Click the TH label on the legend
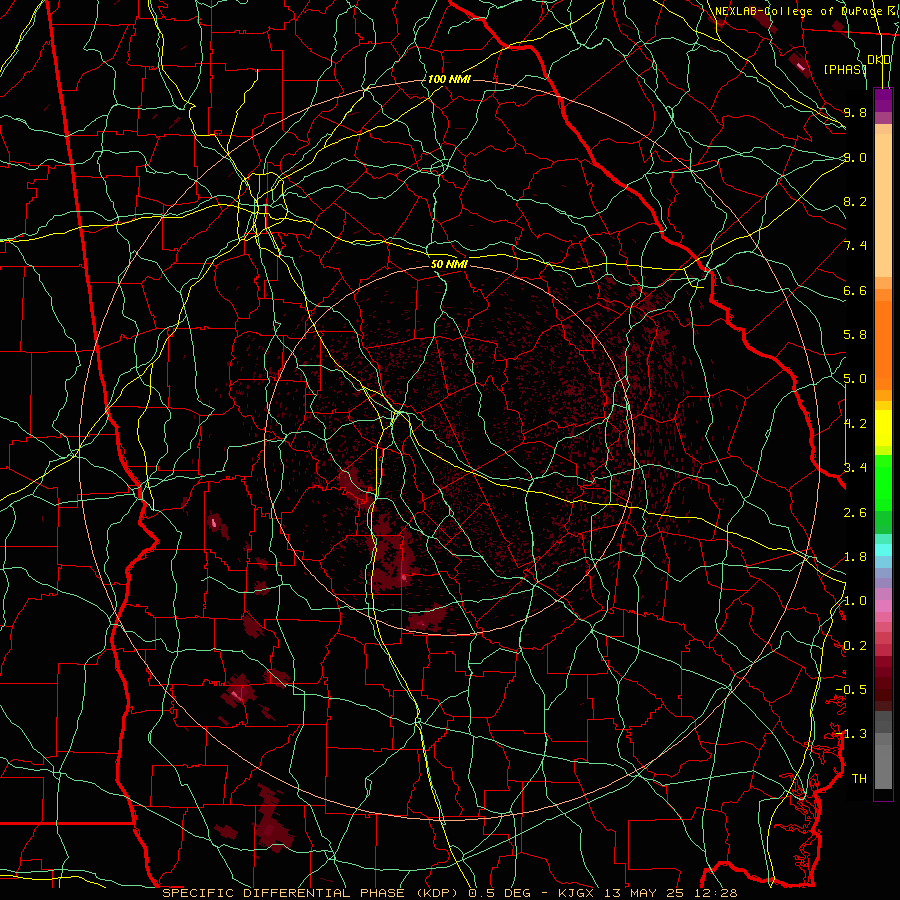Screen dimensions: 900x900 pos(859,779)
